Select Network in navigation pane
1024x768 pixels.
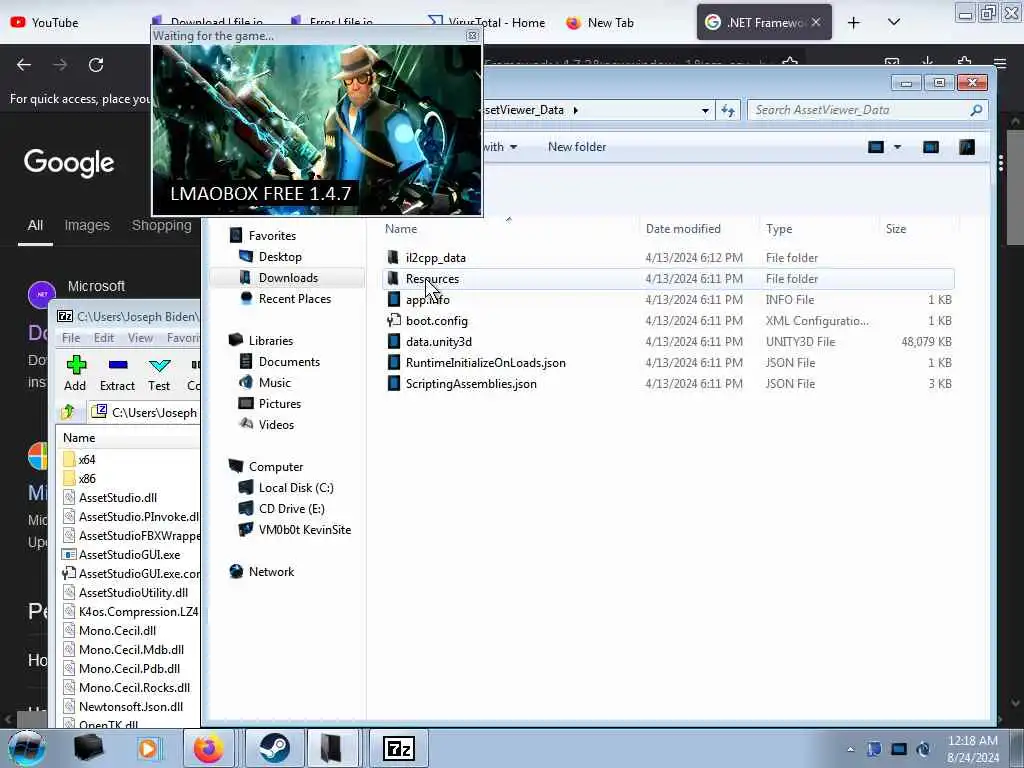click(x=271, y=571)
